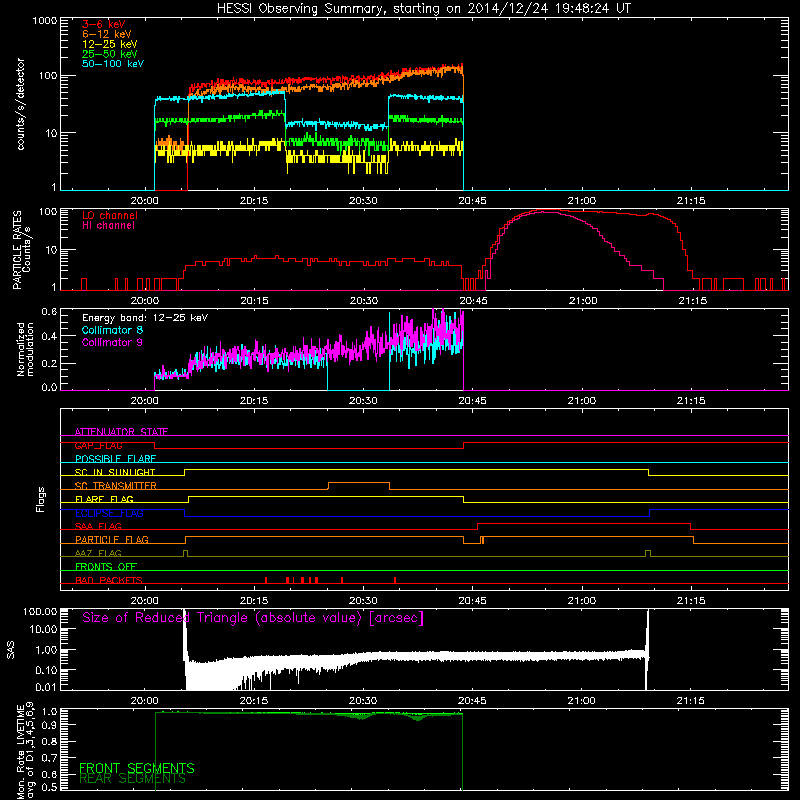The width and height of the screenshot is (800, 800).
Task: Click the 'REAR SEGMENTS' legend label
Action: tap(132, 779)
